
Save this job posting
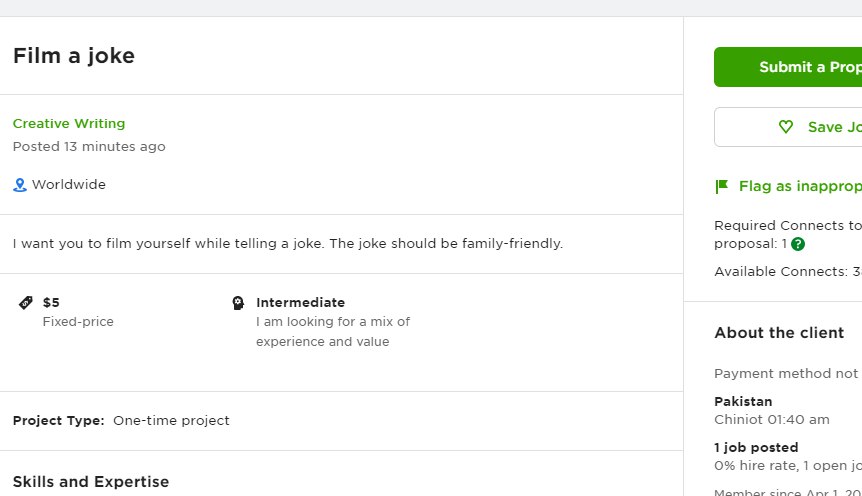(788, 127)
